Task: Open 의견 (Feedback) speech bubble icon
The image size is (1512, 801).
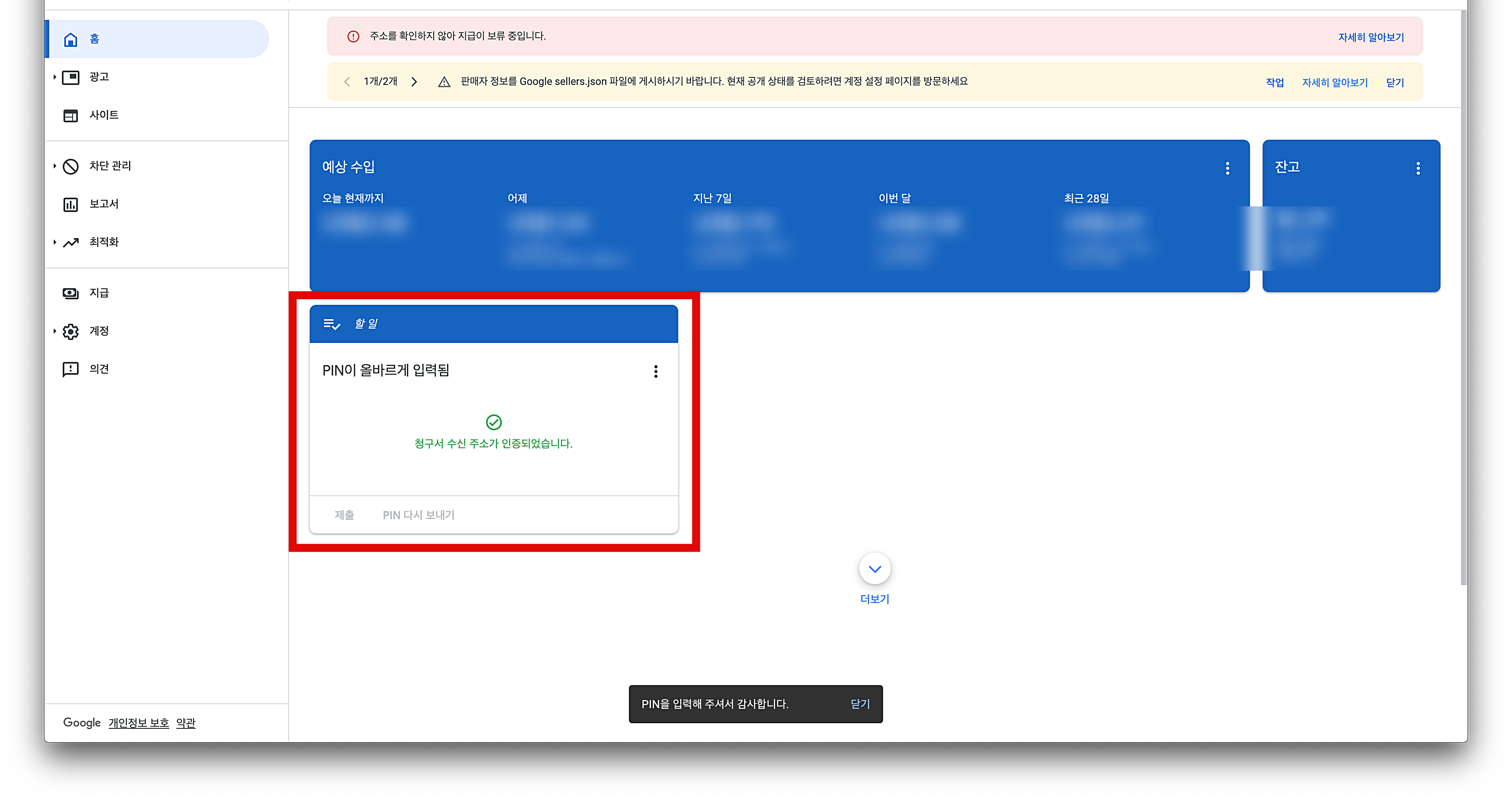Action: click(x=70, y=369)
